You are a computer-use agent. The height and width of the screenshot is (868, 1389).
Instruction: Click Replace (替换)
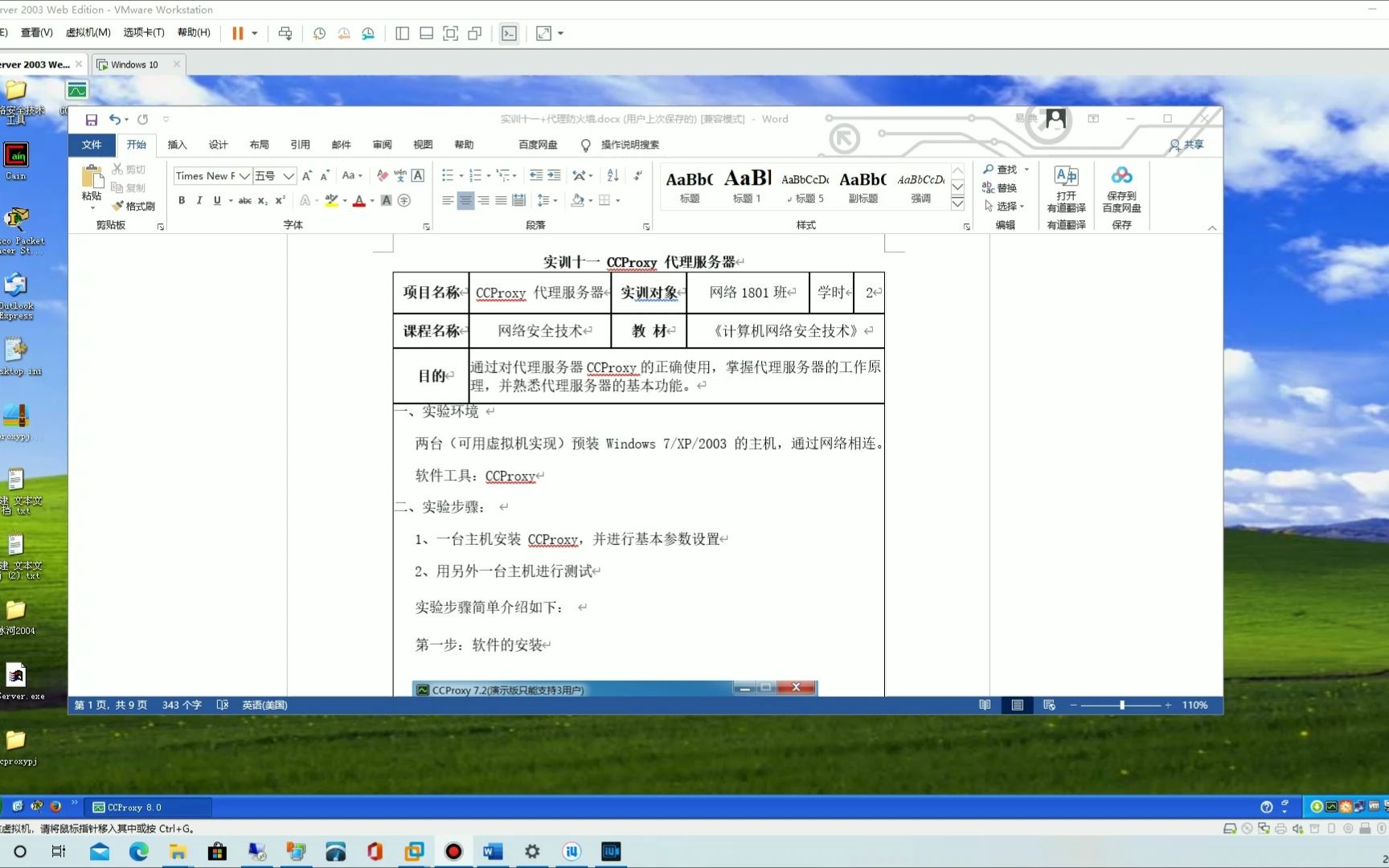coord(1000,188)
